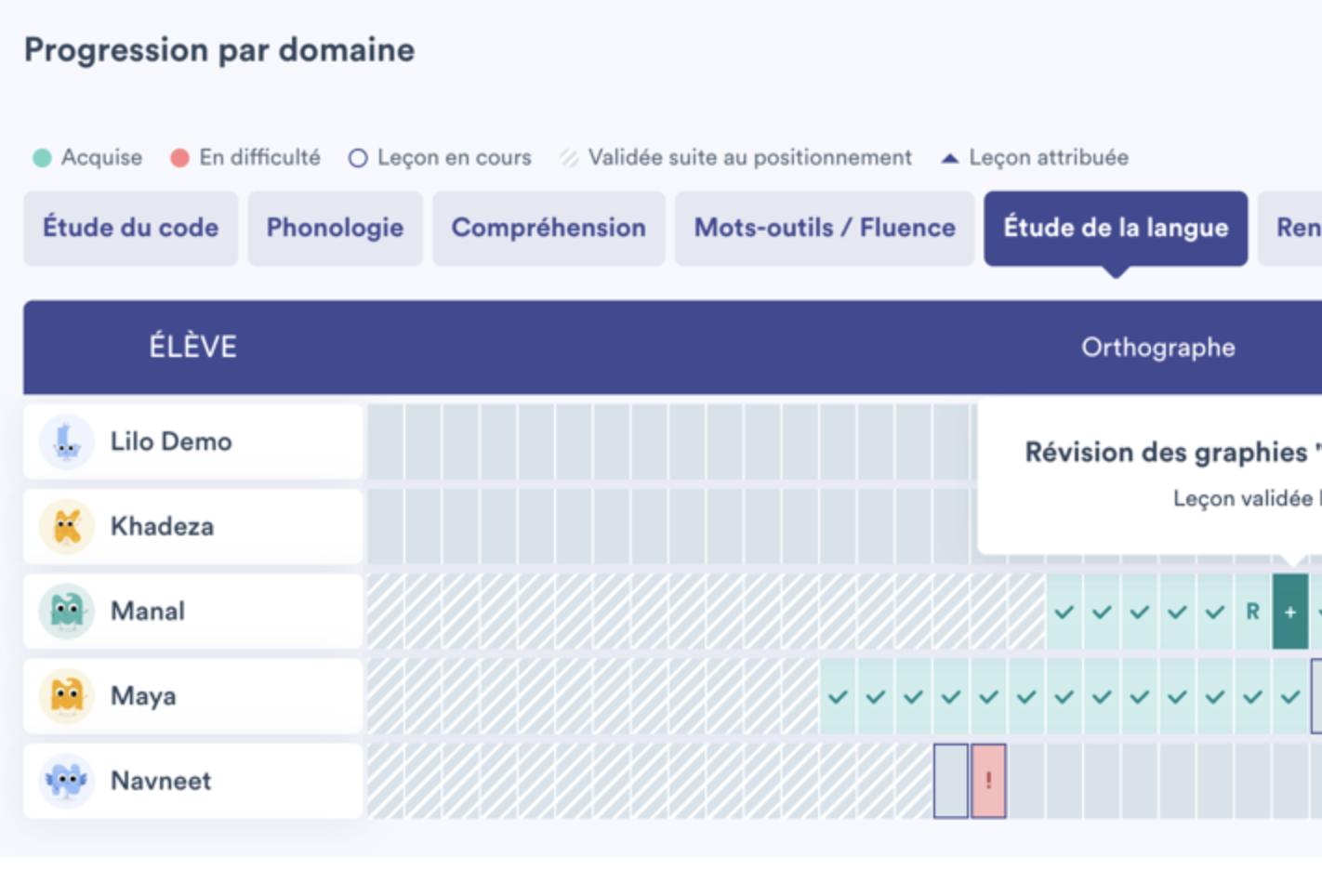This screenshot has width=1322, height=896.
Task: Click the outlined in-progress cell for Navneet
Action: [950, 781]
